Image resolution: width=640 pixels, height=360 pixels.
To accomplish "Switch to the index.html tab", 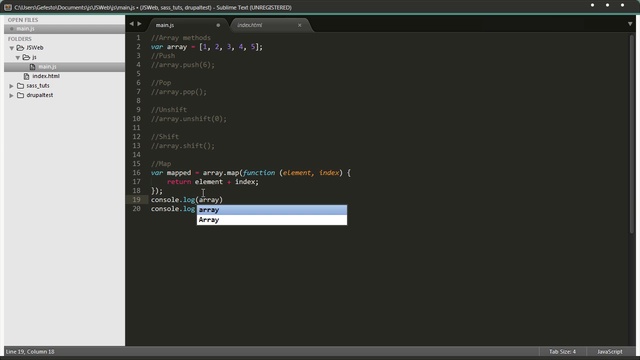I will pos(249,25).
